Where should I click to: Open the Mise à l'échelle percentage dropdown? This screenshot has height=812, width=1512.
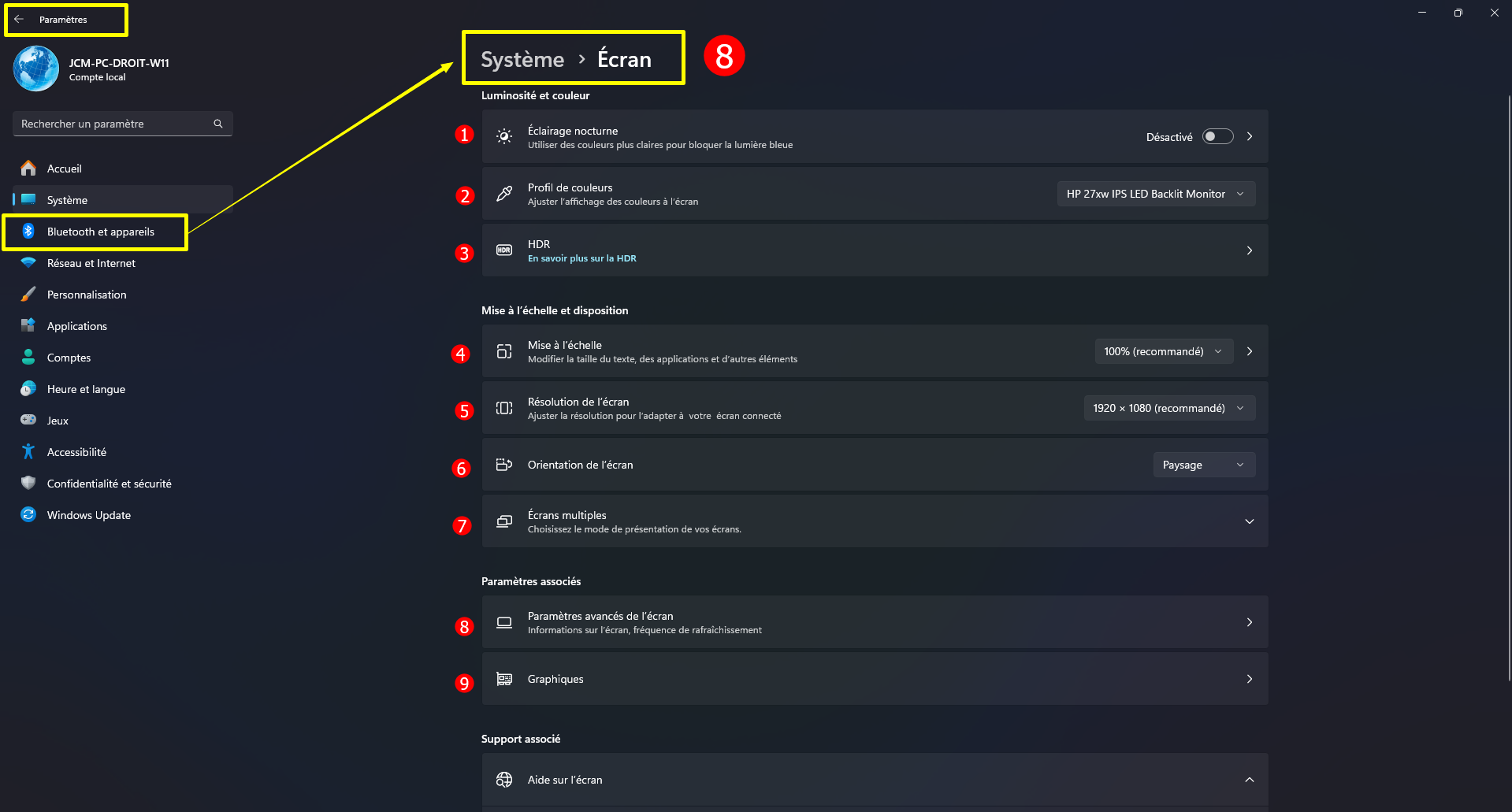(x=1163, y=351)
